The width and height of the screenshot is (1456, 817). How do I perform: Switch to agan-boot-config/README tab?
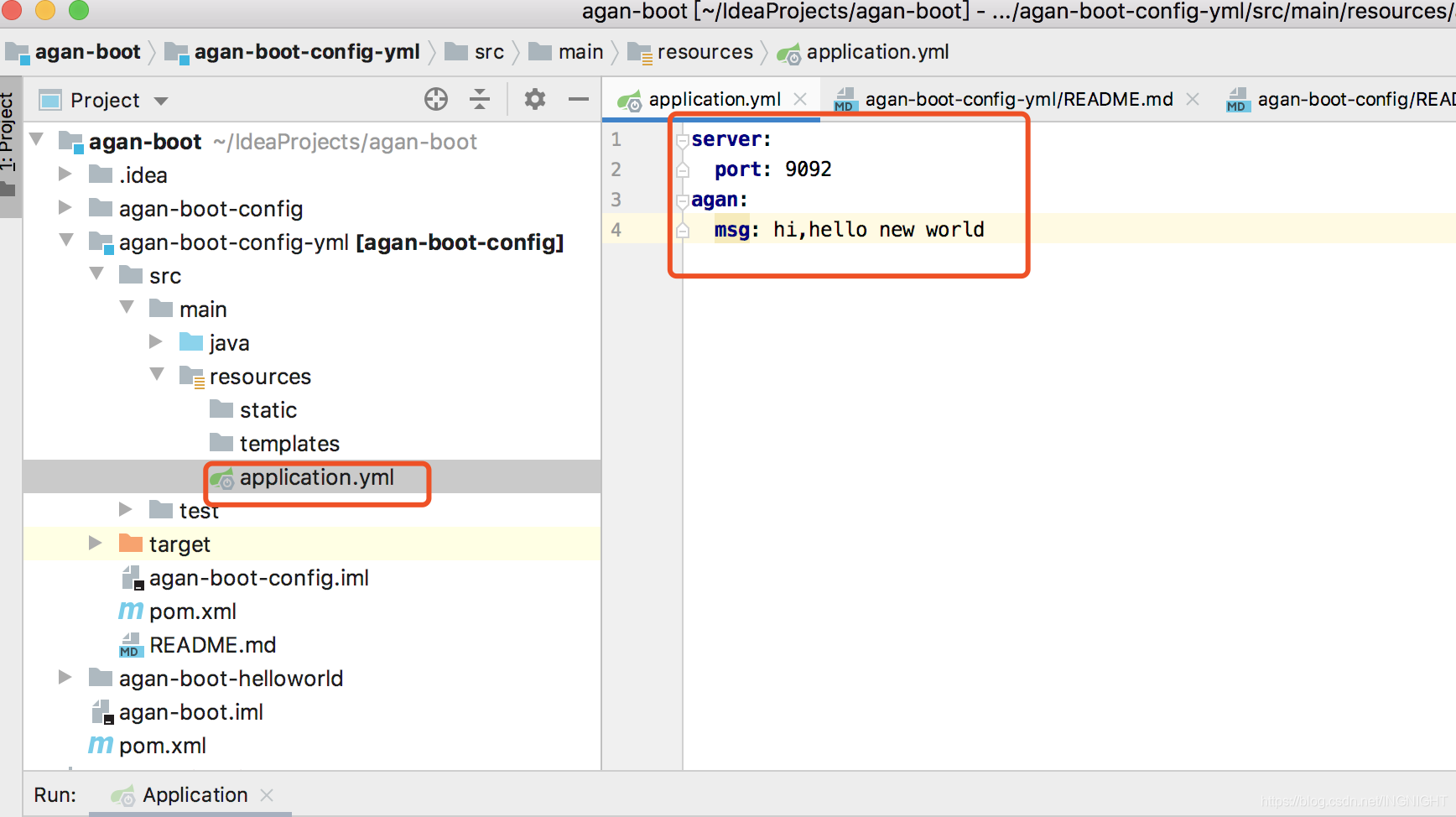coord(1356,100)
